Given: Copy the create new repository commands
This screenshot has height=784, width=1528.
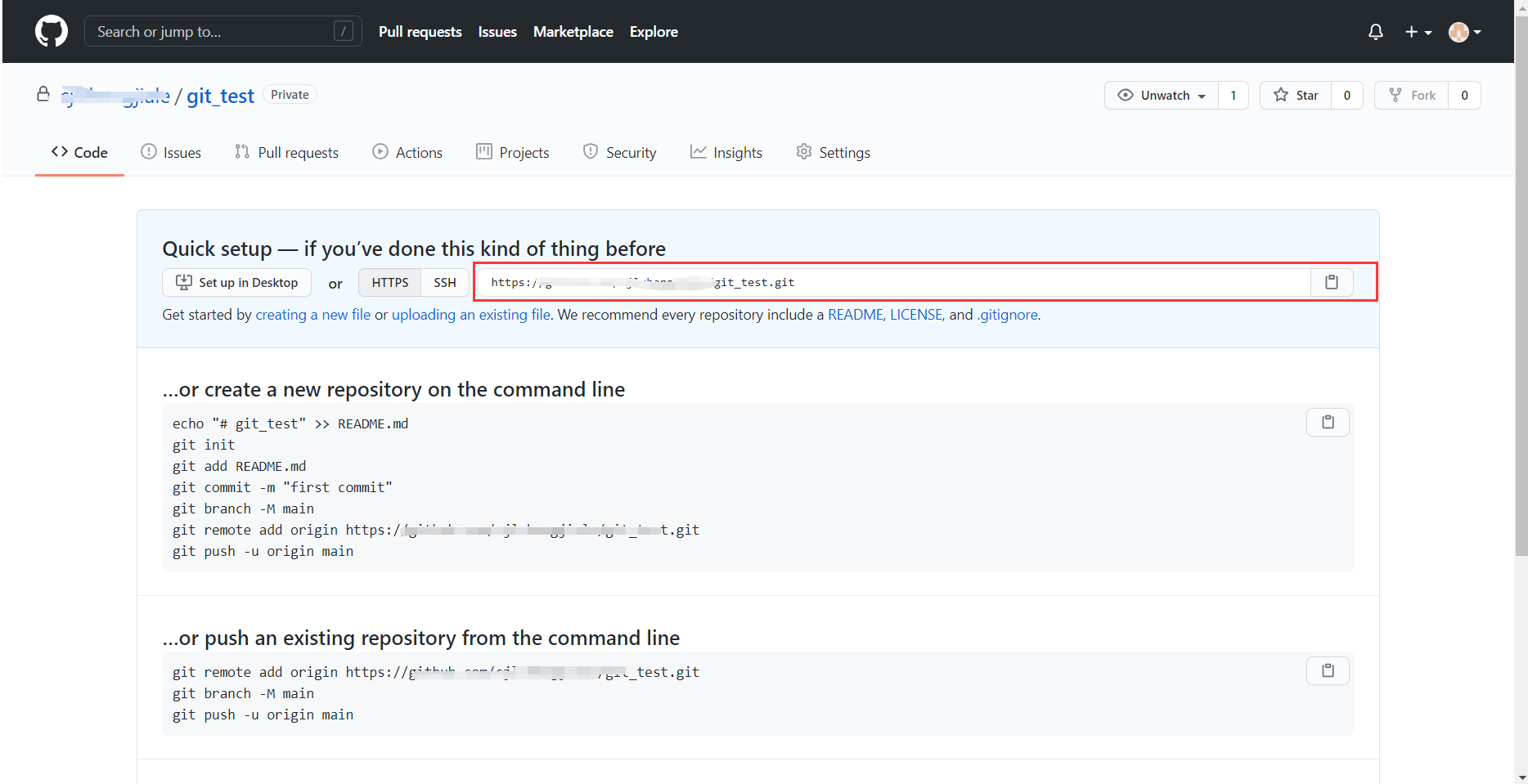Looking at the screenshot, I should click(x=1328, y=422).
